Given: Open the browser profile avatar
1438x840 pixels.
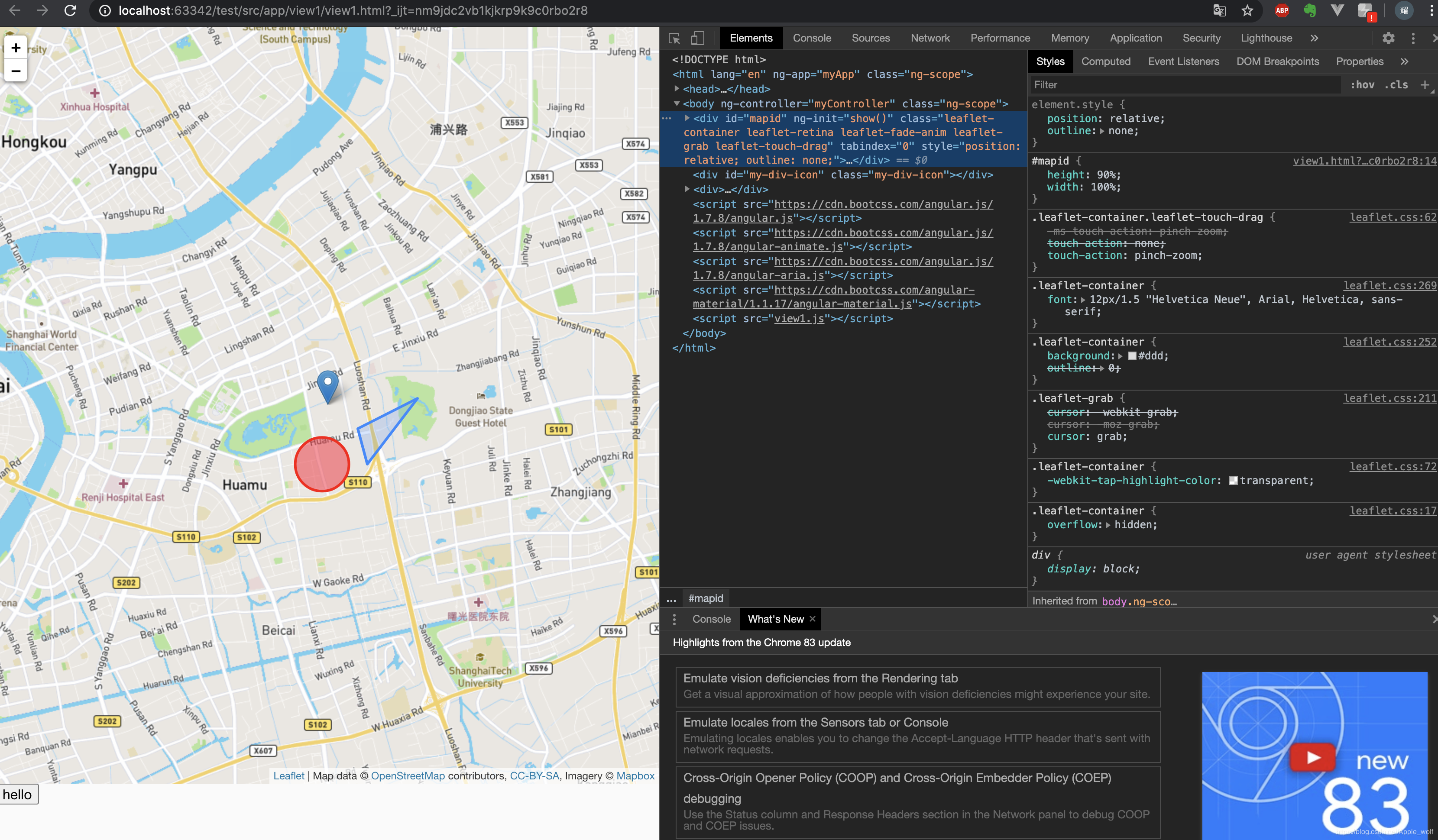Looking at the screenshot, I should tap(1404, 10).
